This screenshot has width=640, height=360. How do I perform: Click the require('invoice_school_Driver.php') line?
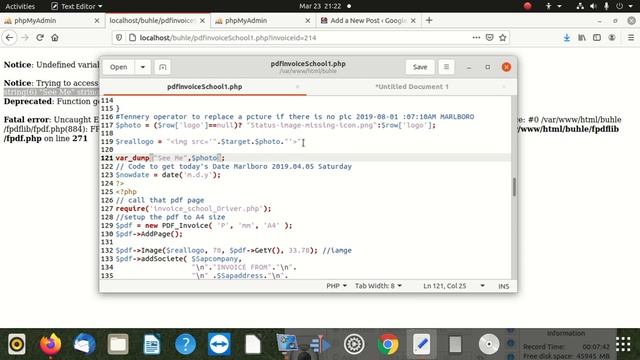tap(193, 209)
